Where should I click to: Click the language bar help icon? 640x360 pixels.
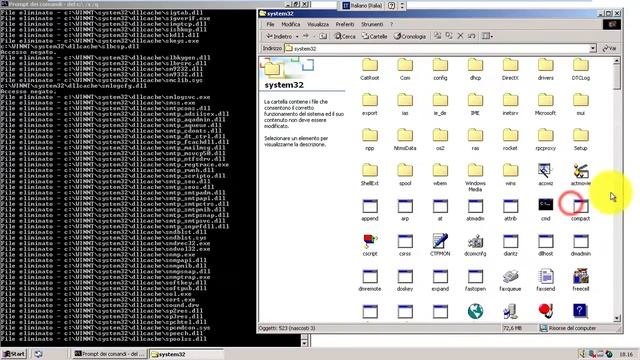(x=391, y=5)
